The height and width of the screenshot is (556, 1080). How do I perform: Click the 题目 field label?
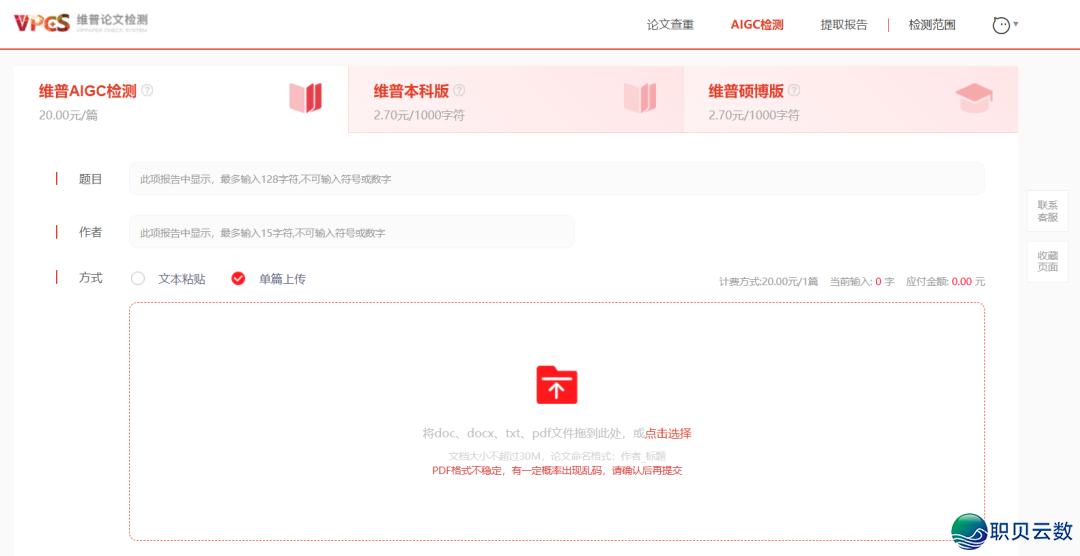[x=90, y=179]
